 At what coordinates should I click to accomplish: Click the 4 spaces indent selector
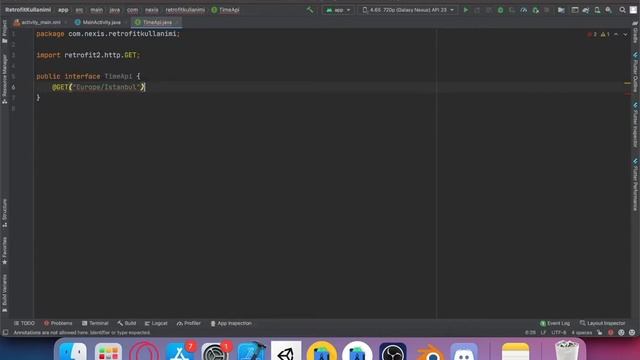(x=582, y=333)
